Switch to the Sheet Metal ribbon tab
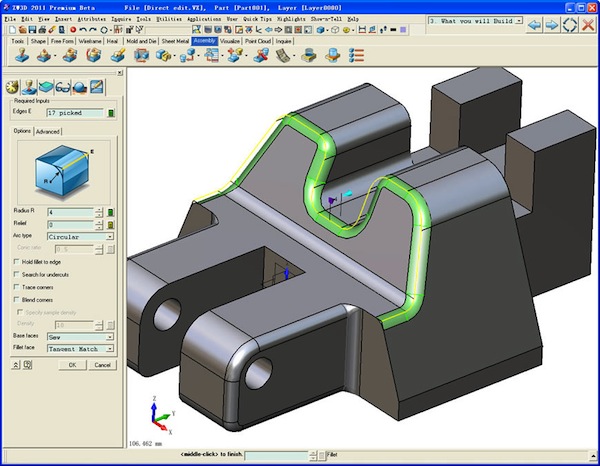The height and width of the screenshot is (466, 600). click(x=175, y=41)
